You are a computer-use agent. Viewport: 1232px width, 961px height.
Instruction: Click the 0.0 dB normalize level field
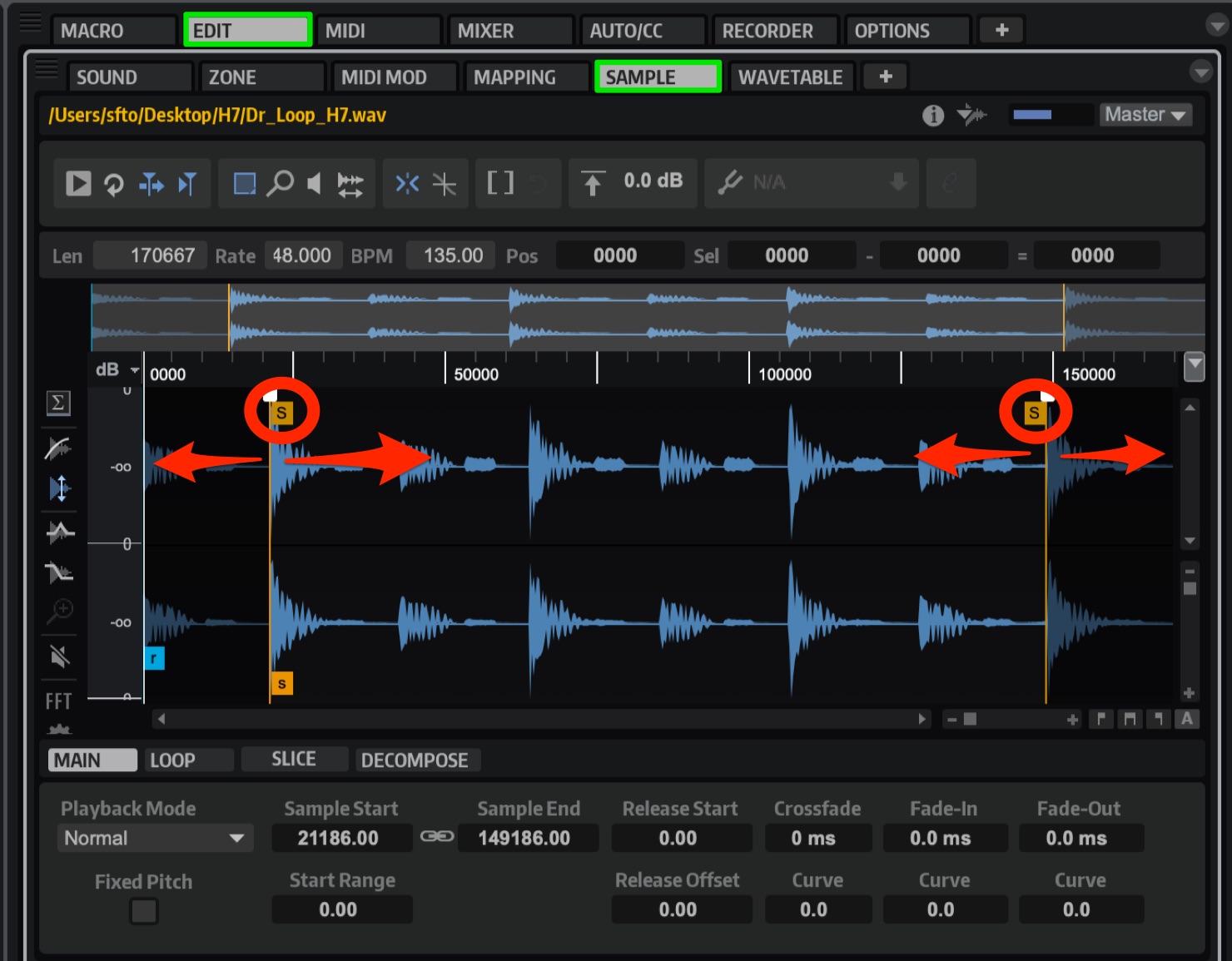(x=653, y=181)
